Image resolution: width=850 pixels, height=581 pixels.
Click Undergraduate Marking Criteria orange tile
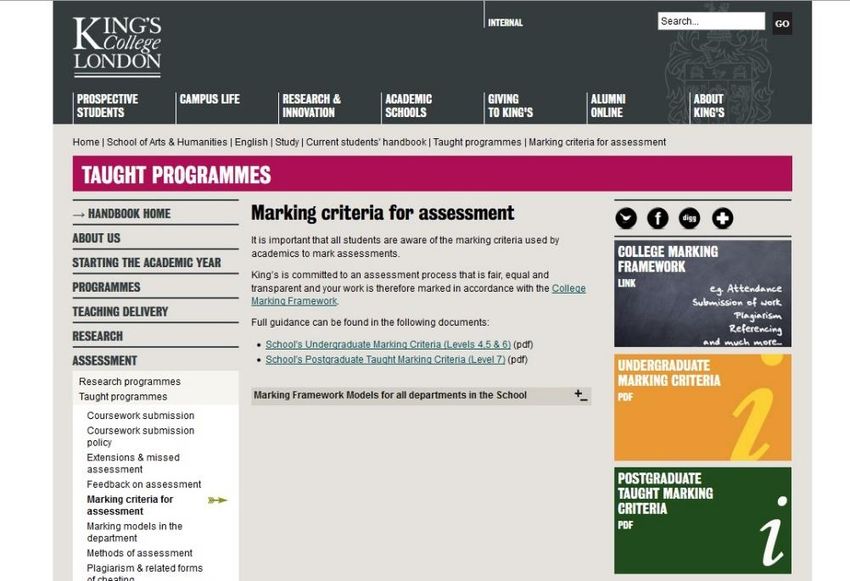point(703,407)
